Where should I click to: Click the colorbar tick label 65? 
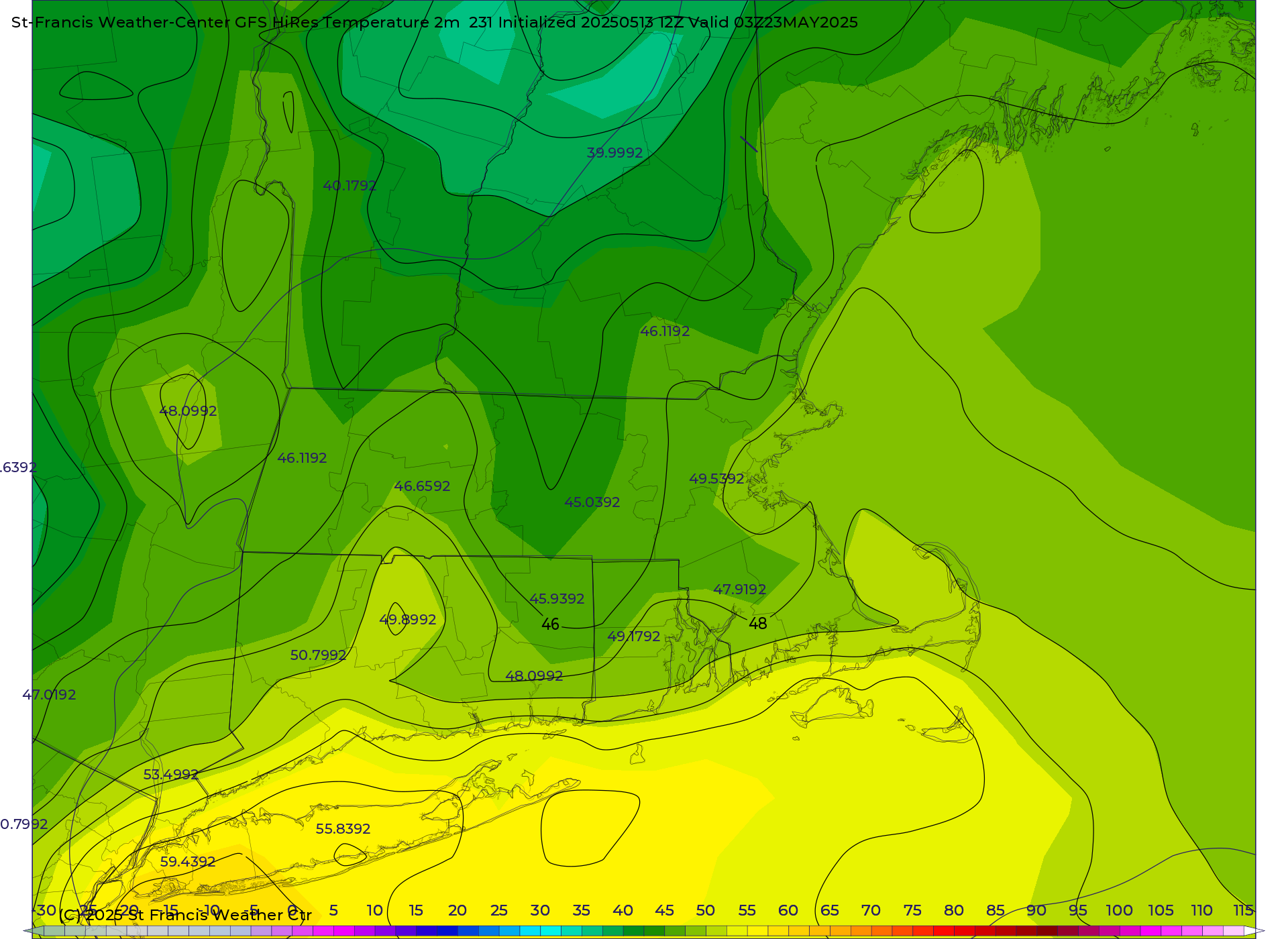click(x=830, y=911)
